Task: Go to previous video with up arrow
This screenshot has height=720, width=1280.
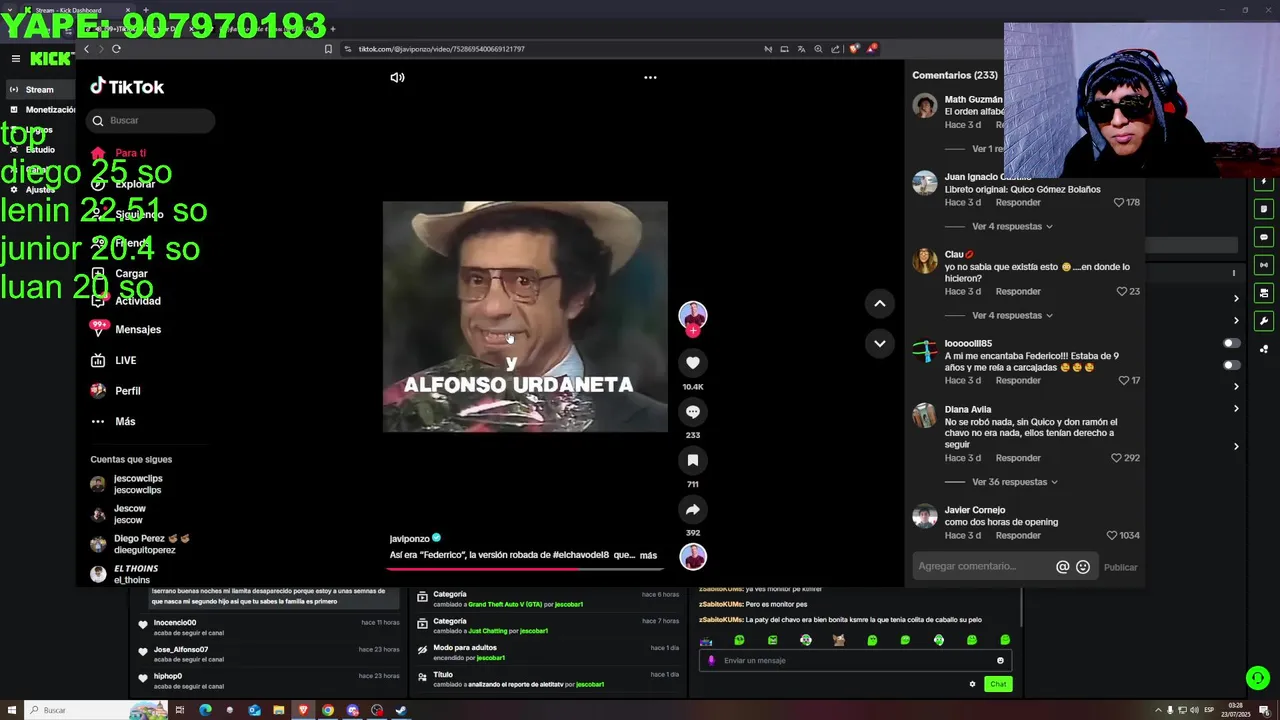Action: tap(880, 303)
